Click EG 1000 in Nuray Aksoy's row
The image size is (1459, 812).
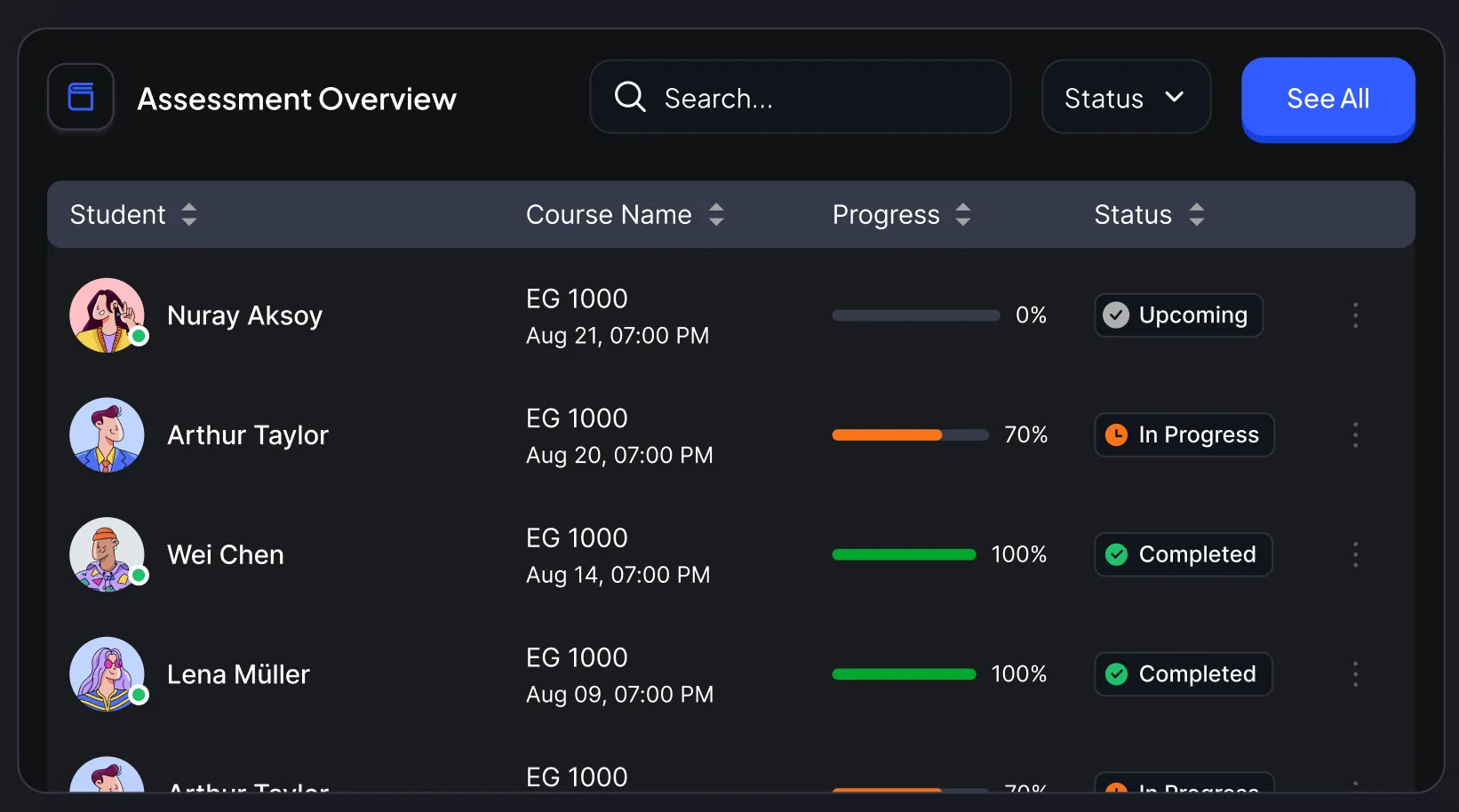click(577, 299)
